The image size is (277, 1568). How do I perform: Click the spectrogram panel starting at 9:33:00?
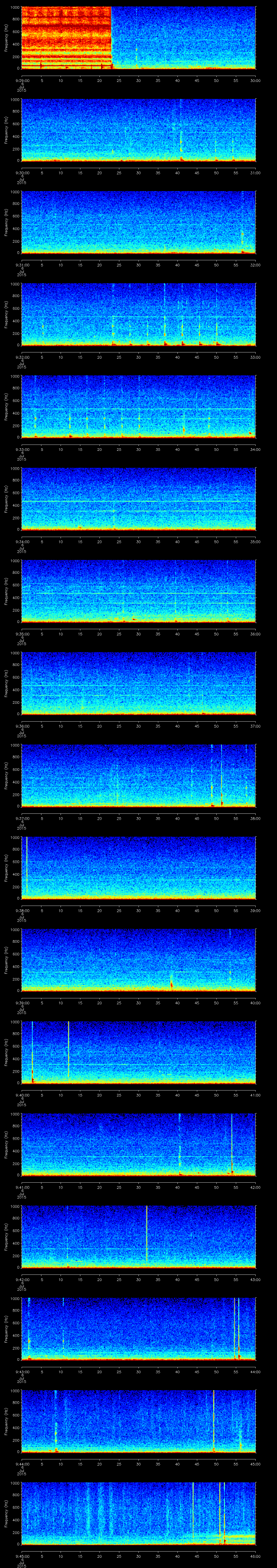pyautogui.click(x=138, y=407)
